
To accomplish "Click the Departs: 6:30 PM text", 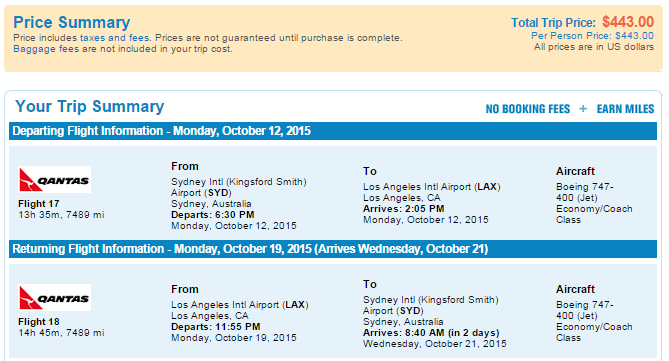I will click(213, 215).
